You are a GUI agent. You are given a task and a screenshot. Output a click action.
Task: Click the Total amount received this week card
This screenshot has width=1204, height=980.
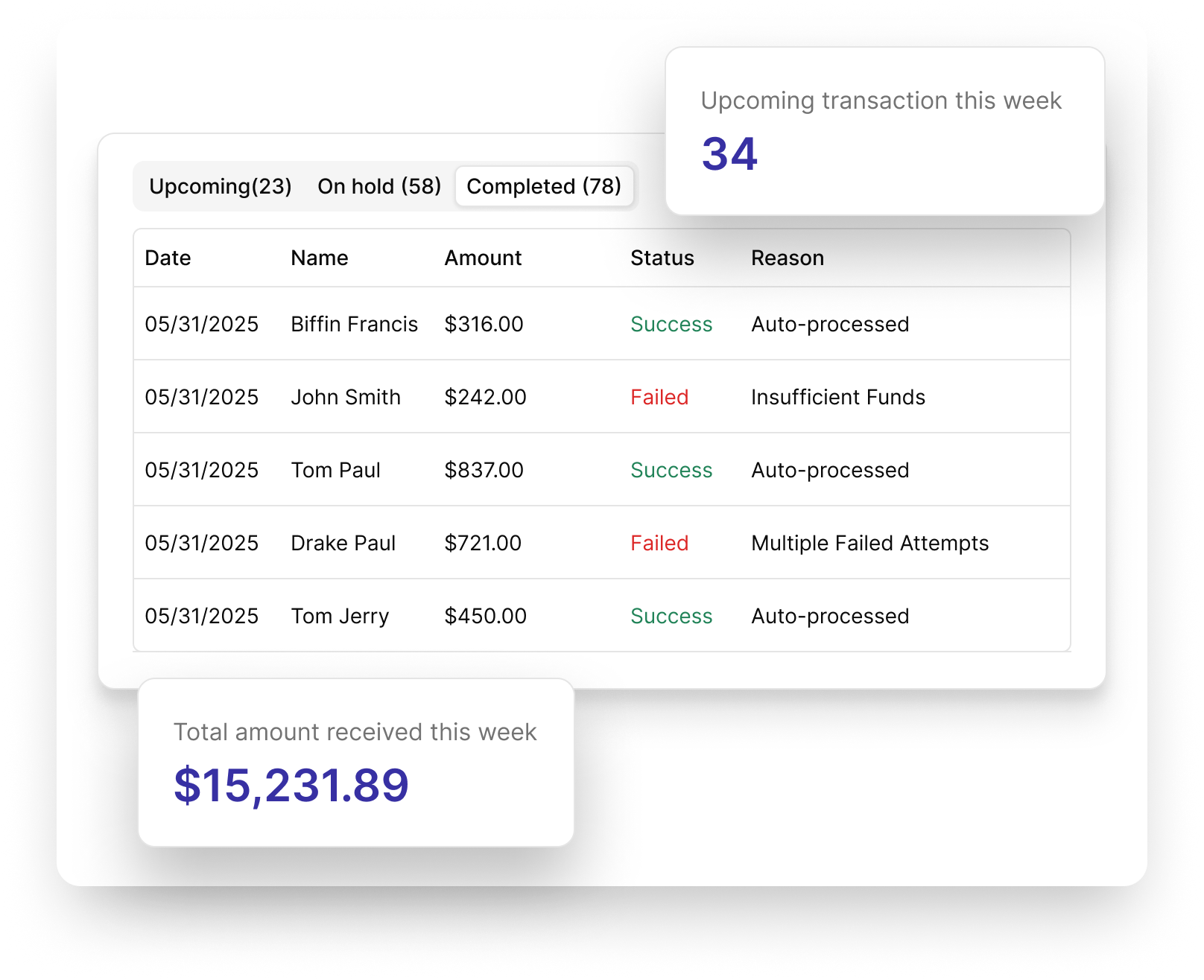pyautogui.click(x=355, y=762)
